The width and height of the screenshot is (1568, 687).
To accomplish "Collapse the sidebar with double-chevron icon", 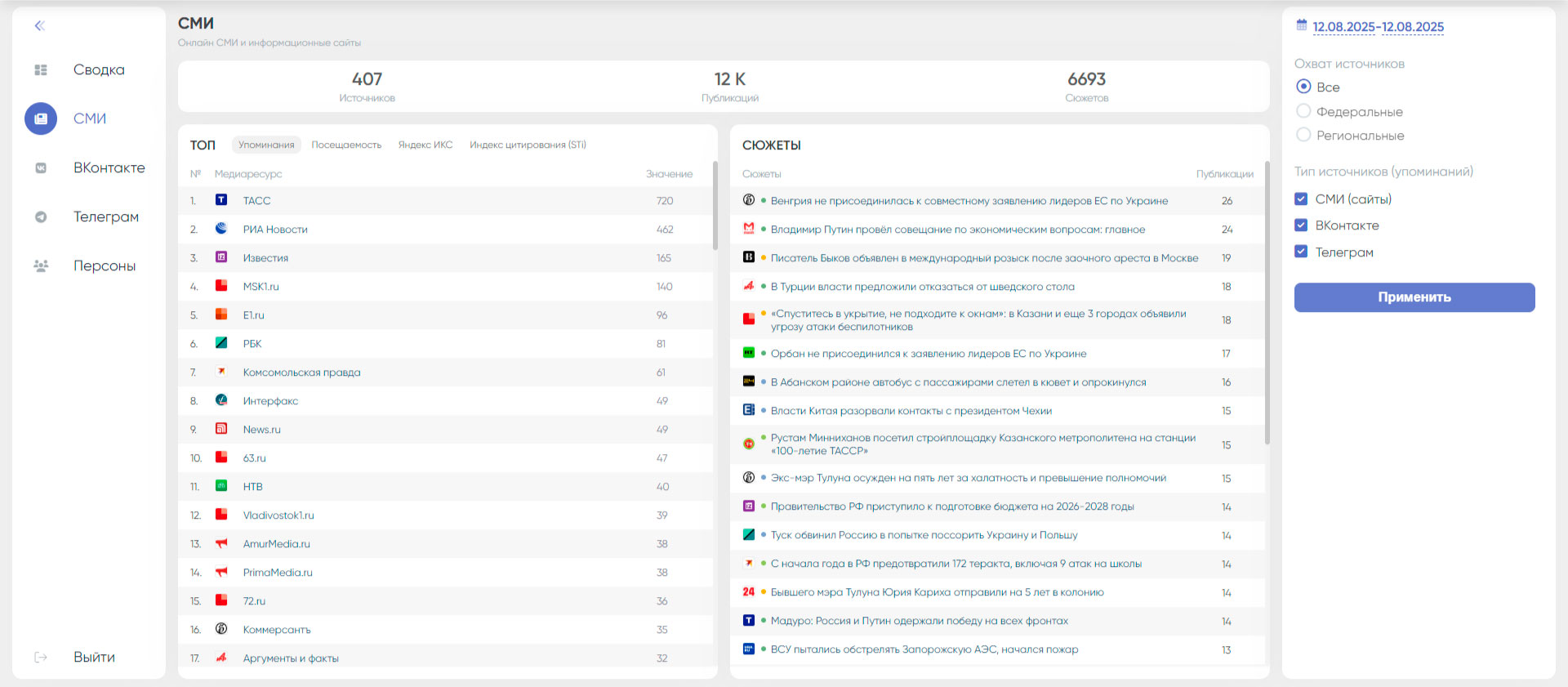I will coord(39,26).
